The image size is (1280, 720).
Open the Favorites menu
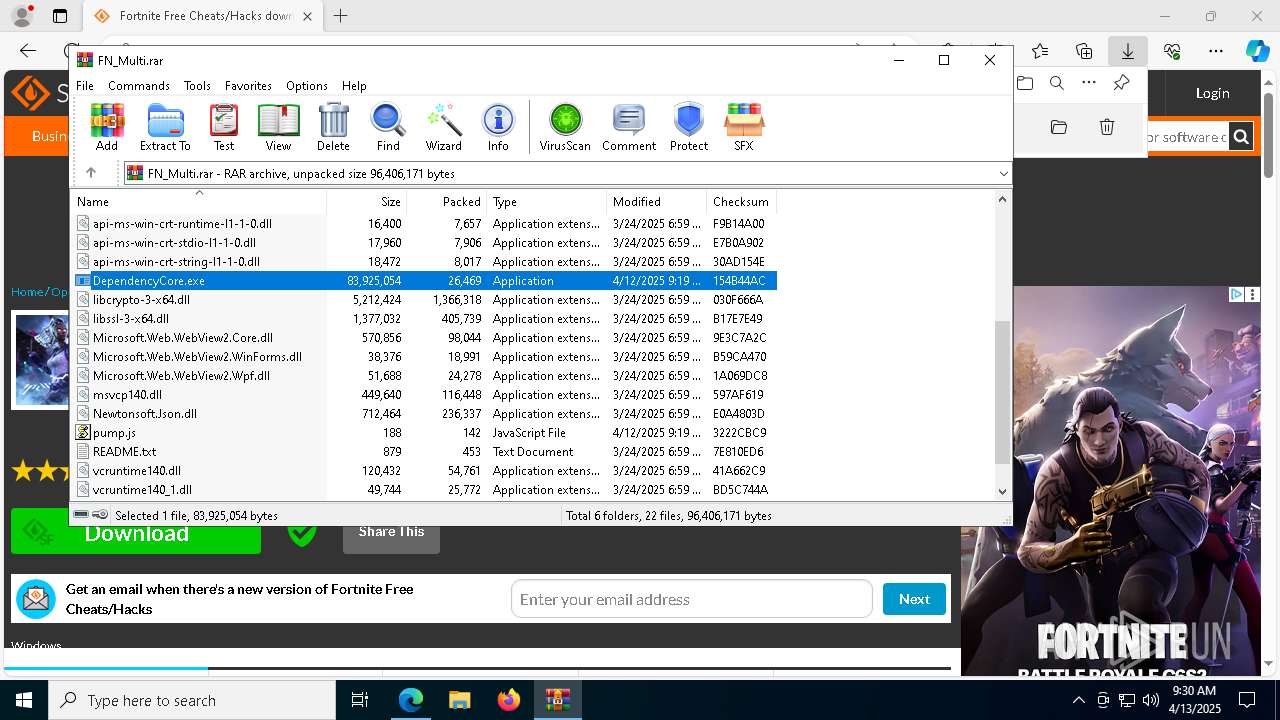coord(248,85)
